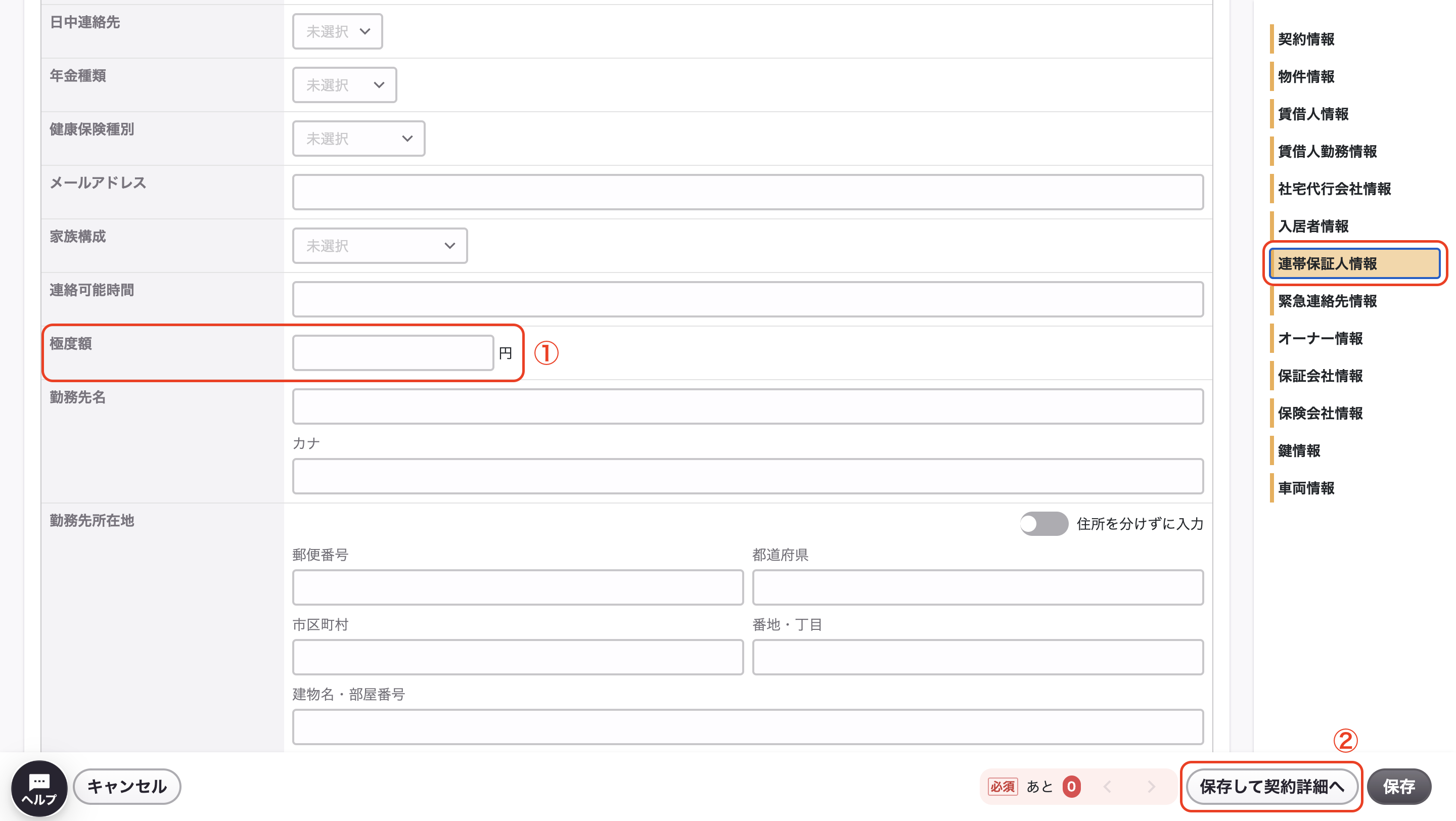Click the 保存 button
This screenshot has height=821, width=1456.
pos(1399,787)
